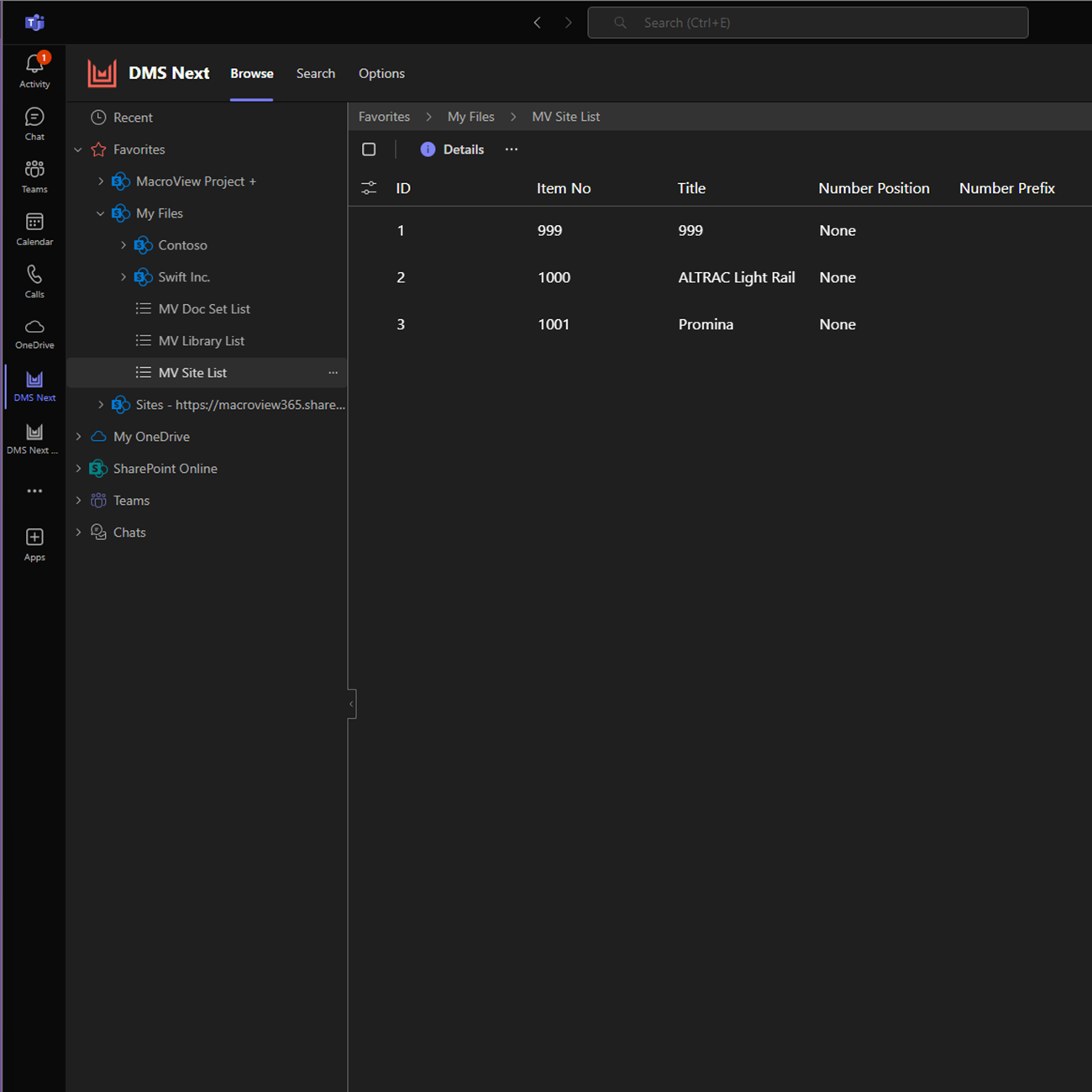The height and width of the screenshot is (1092, 1092).
Task: Click the Search (Ctrl+E) field at top
Action: tap(806, 22)
